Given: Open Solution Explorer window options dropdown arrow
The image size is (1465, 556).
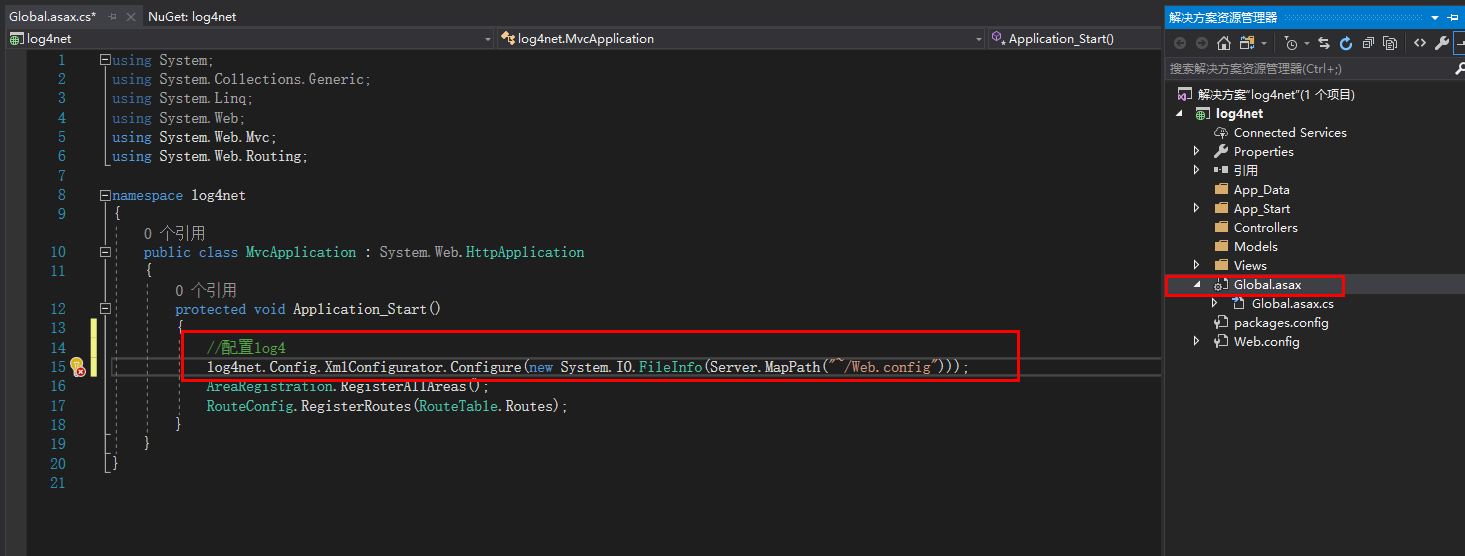Looking at the screenshot, I should [1434, 17].
